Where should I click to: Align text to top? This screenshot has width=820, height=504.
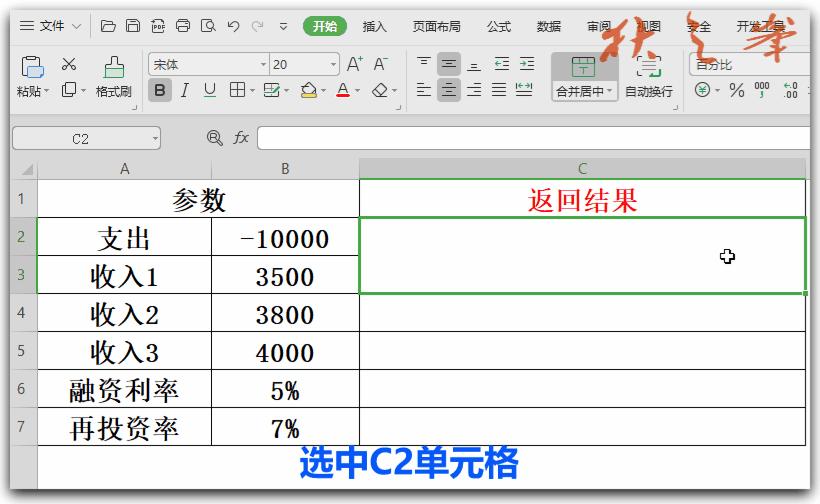(424, 64)
